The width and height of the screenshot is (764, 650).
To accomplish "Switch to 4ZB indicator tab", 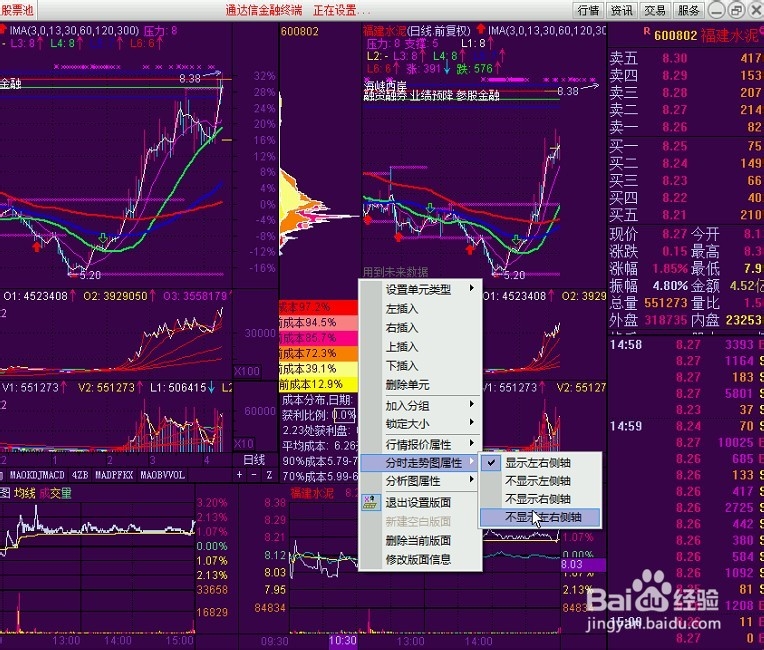I will 80,475.
